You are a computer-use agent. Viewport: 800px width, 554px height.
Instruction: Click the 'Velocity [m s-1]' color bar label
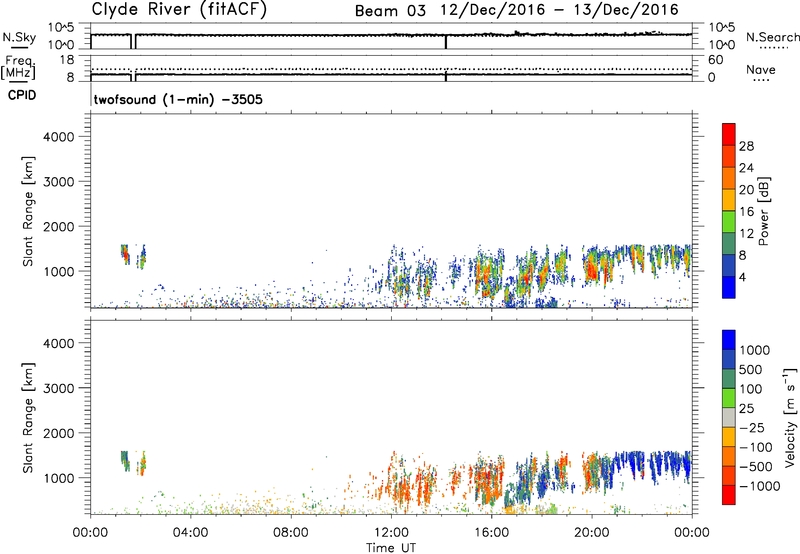[x=790, y=417]
